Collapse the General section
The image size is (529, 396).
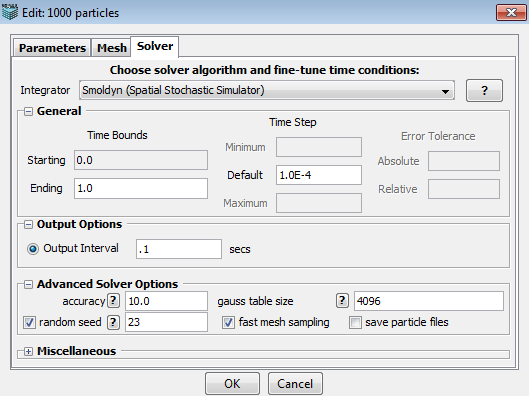pyautogui.click(x=28, y=111)
